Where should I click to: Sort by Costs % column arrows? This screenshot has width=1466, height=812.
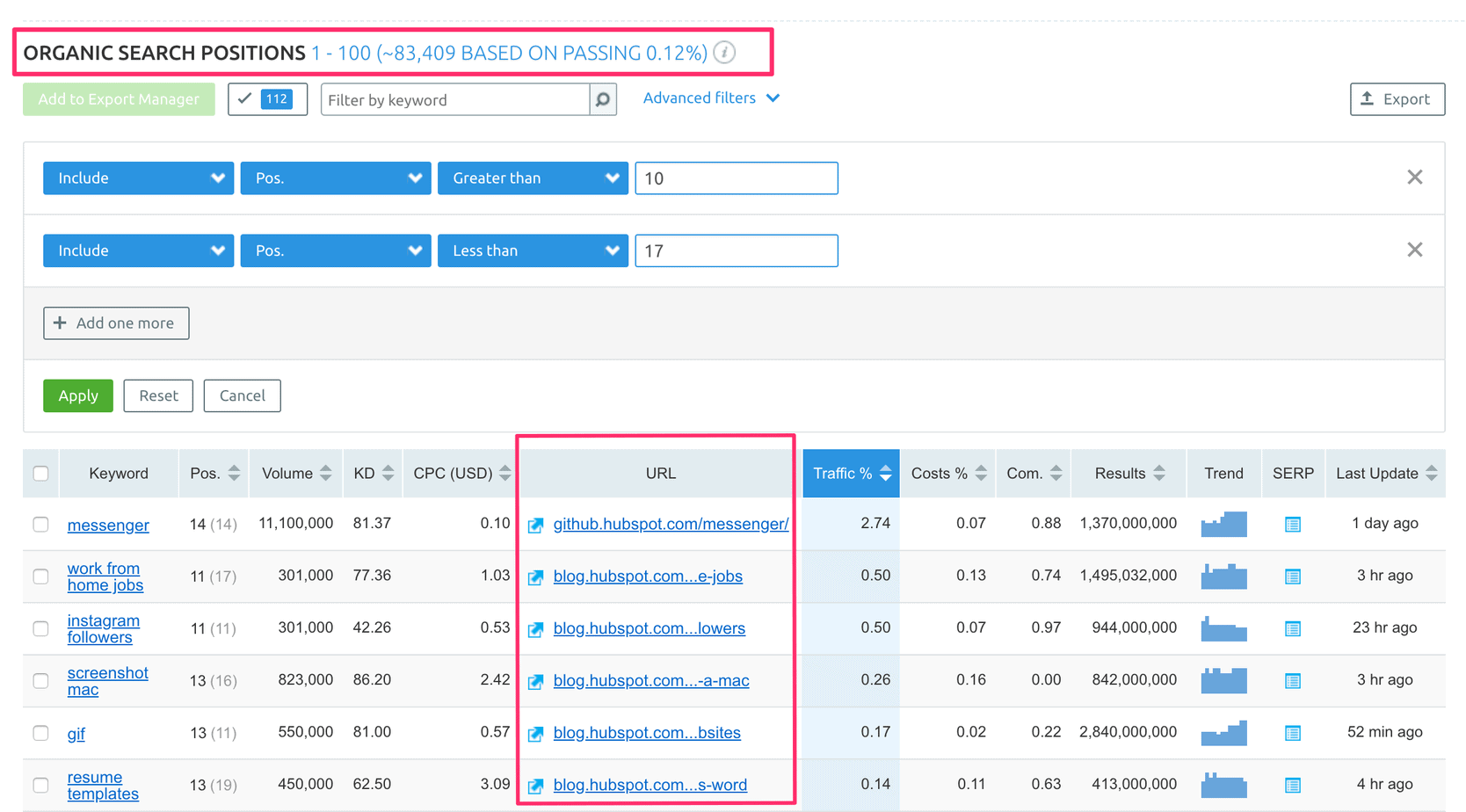(x=981, y=473)
